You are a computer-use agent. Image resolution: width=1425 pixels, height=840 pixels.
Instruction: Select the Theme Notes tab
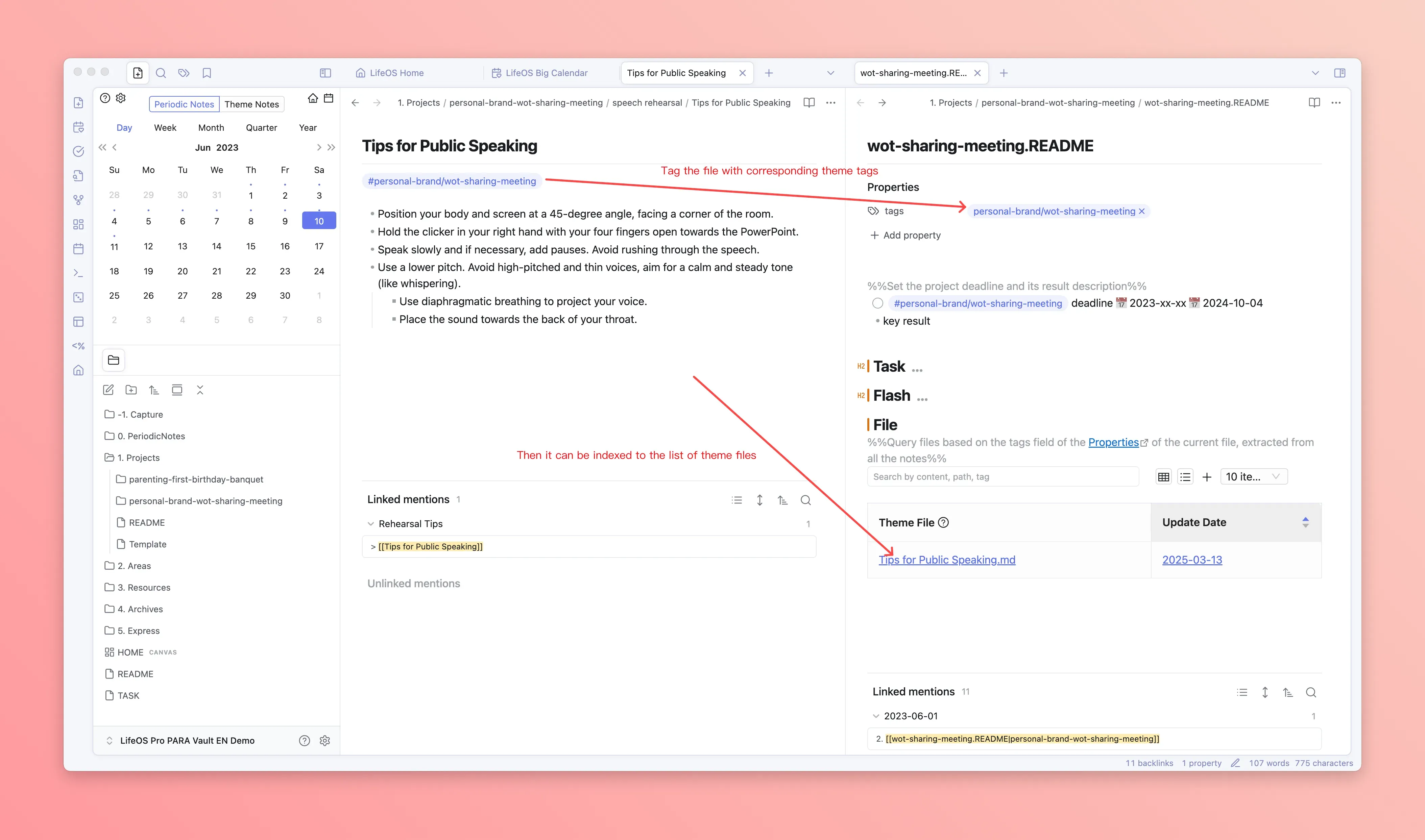click(251, 104)
